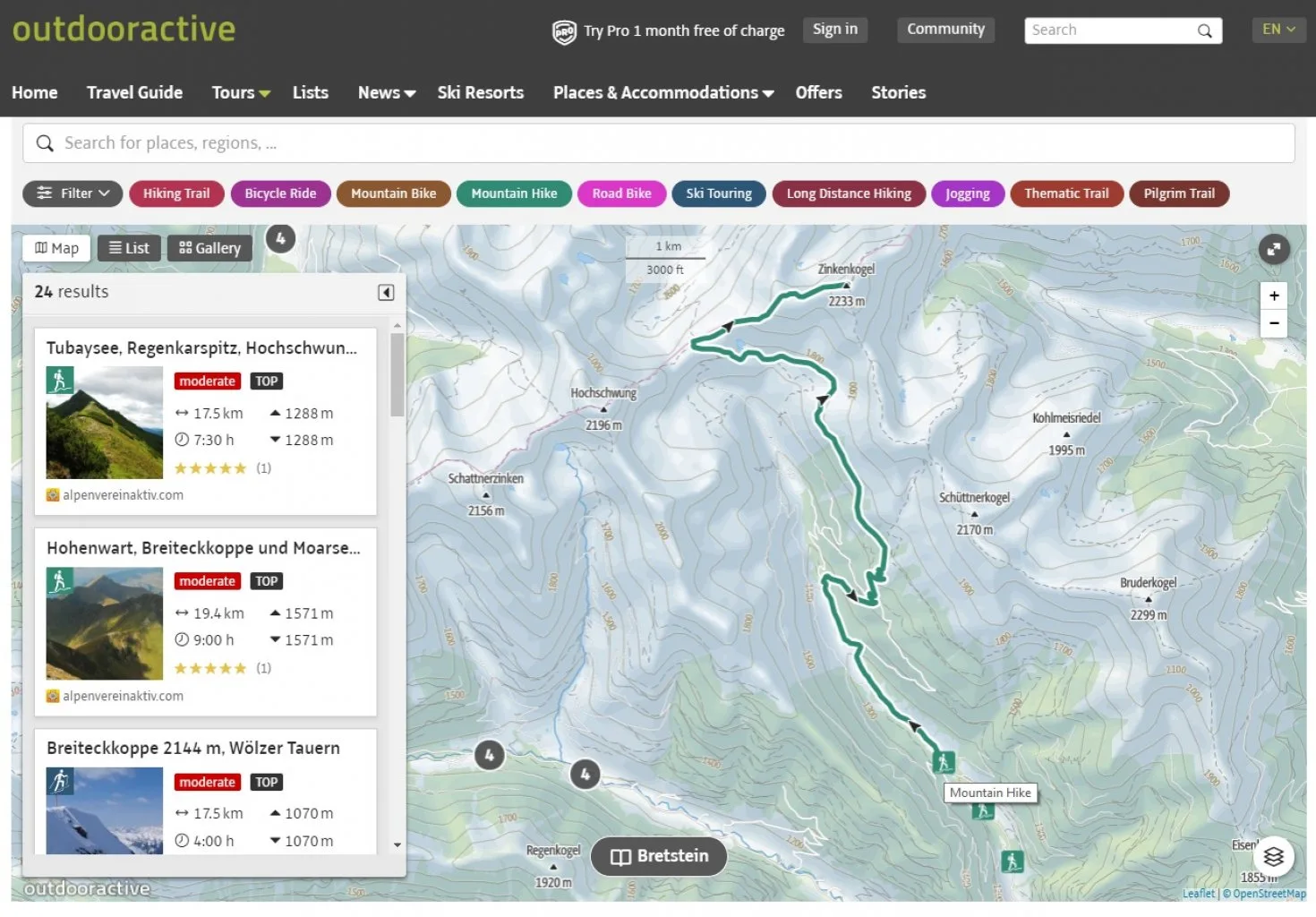This screenshot has width=1316, height=917.
Task: Click the magnifier icon in top search box
Action: tap(1205, 30)
